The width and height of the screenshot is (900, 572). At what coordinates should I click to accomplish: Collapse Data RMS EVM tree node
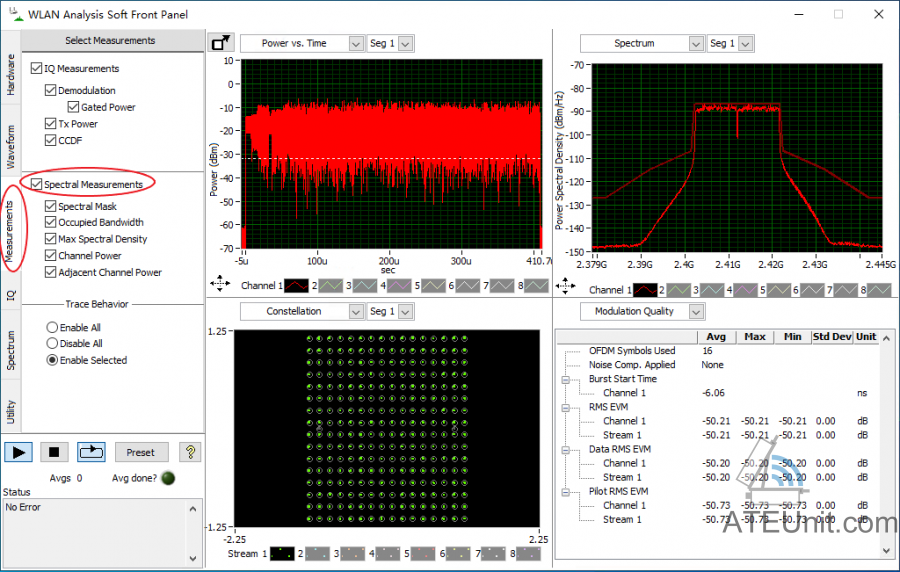(x=565, y=450)
